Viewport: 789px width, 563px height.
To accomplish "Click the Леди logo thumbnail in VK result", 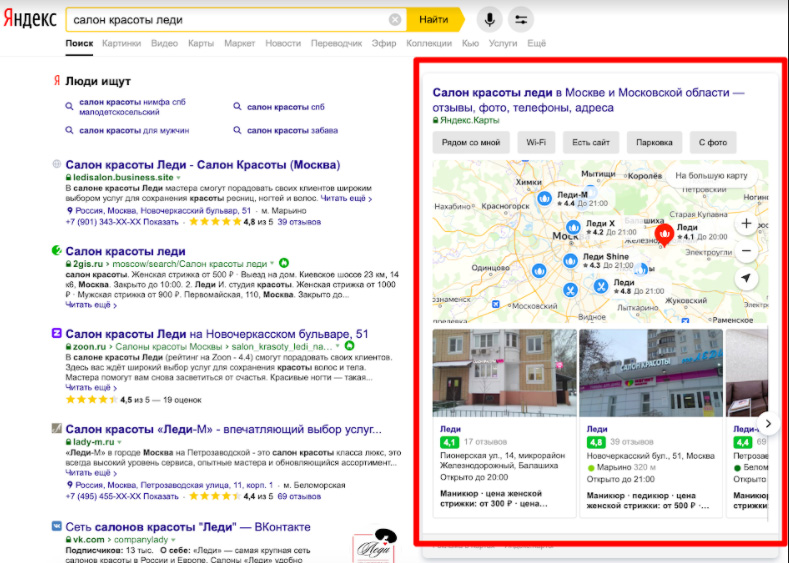I will pyautogui.click(x=374, y=546).
